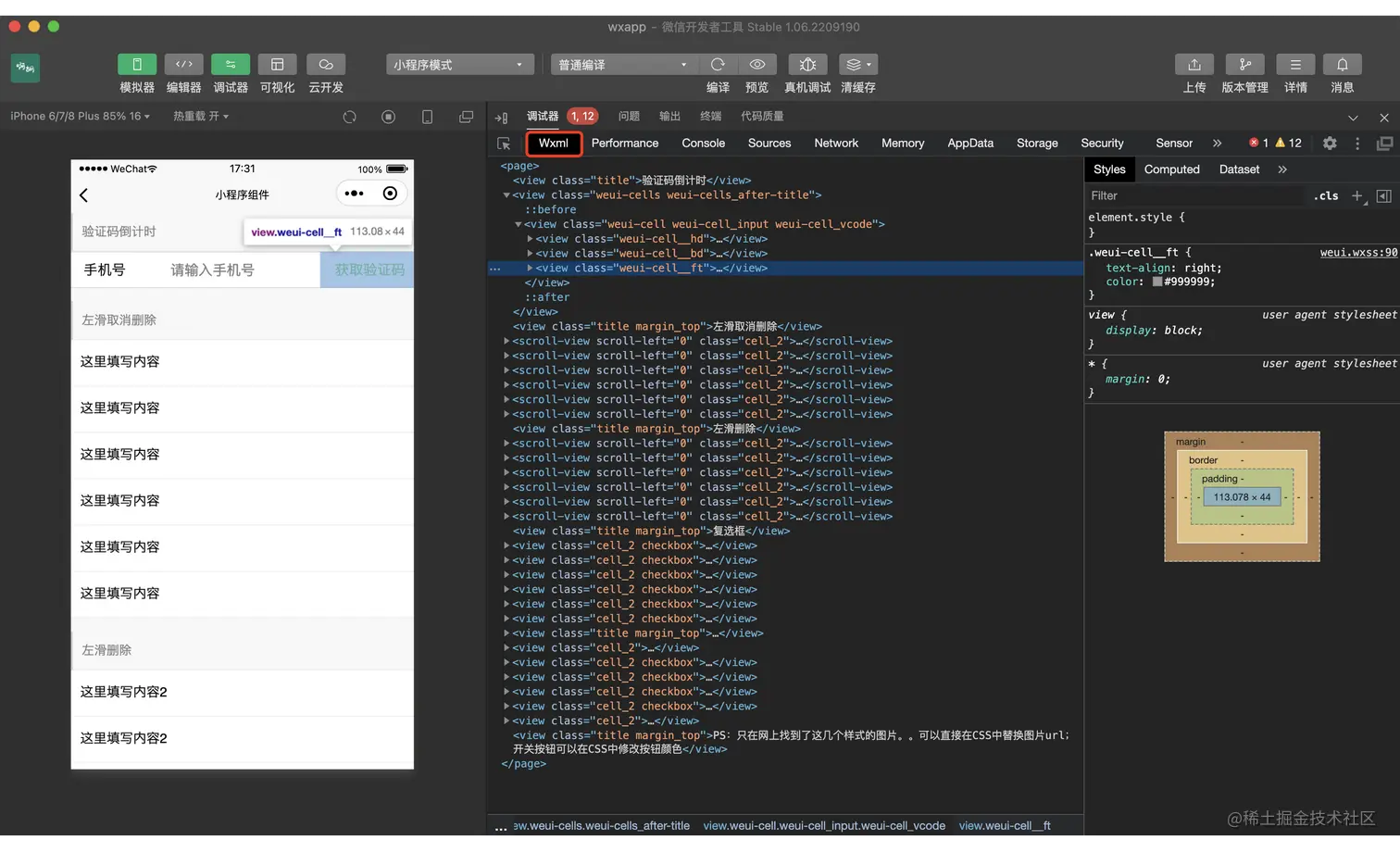Click the 上传 upload icon
The width and height of the screenshot is (1400, 852).
(x=1194, y=64)
